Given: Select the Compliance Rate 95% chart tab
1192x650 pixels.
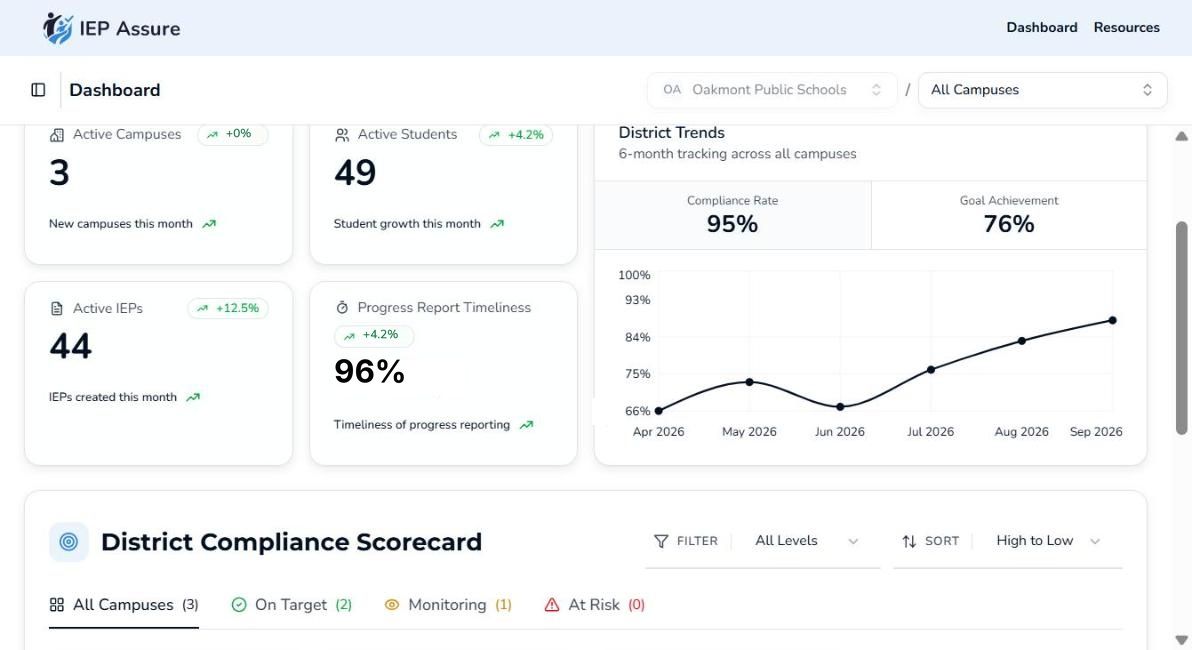Looking at the screenshot, I should (733, 215).
